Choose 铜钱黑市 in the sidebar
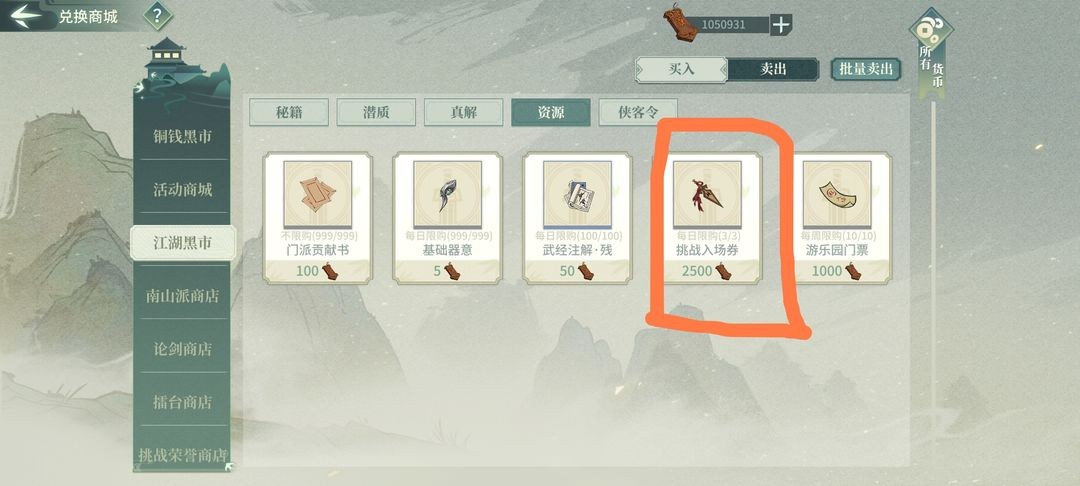 tap(182, 136)
